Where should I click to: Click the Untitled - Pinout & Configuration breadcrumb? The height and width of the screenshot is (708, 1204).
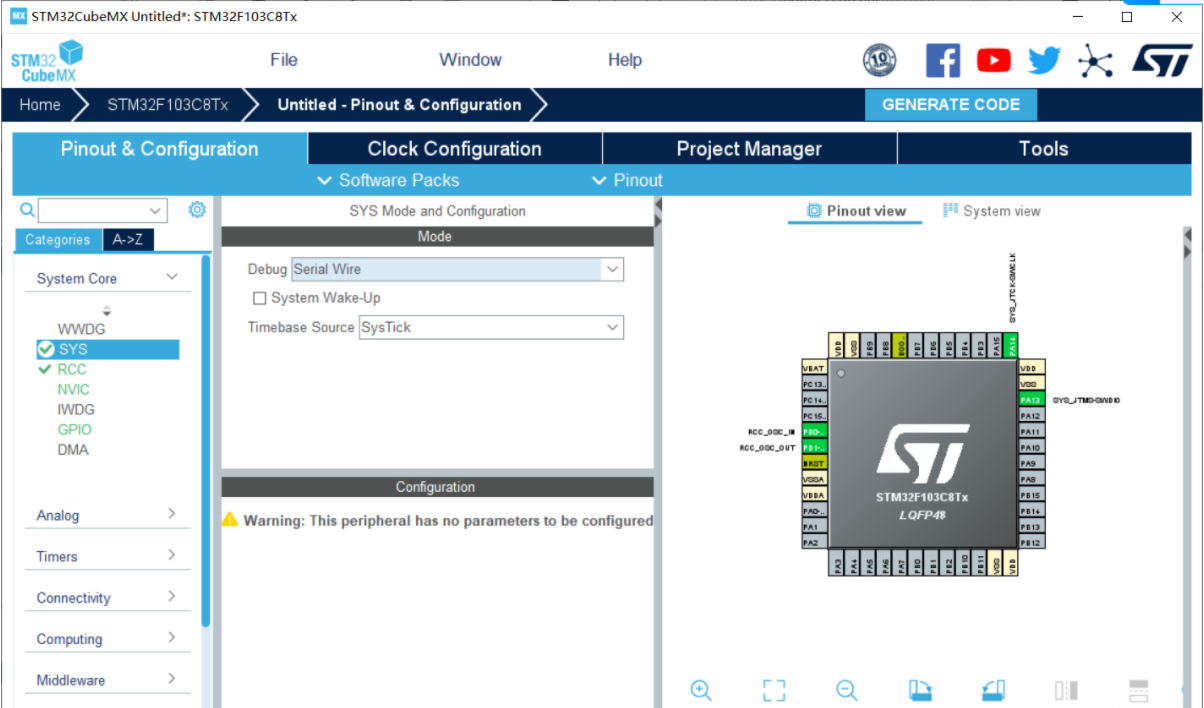click(399, 105)
